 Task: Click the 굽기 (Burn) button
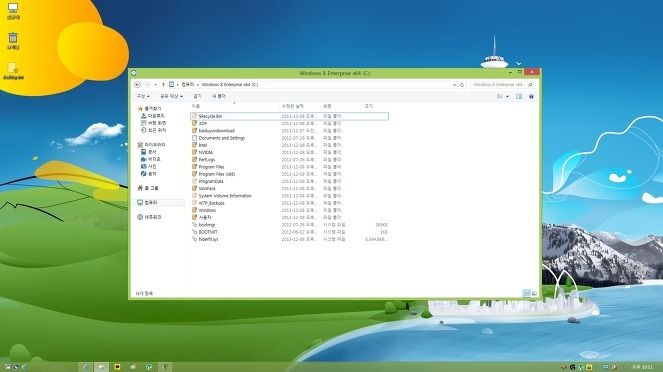click(x=197, y=96)
